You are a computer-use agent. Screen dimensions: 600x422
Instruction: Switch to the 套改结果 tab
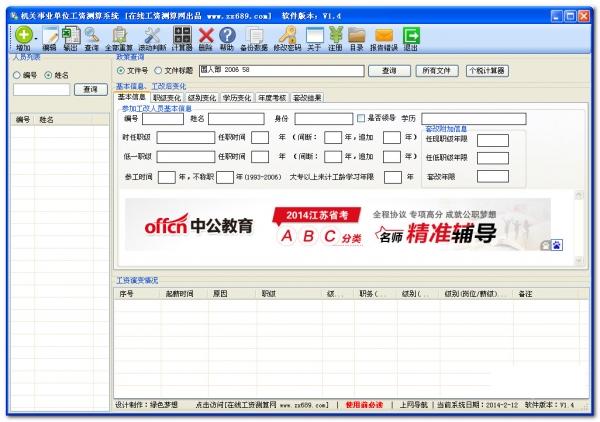coord(307,98)
